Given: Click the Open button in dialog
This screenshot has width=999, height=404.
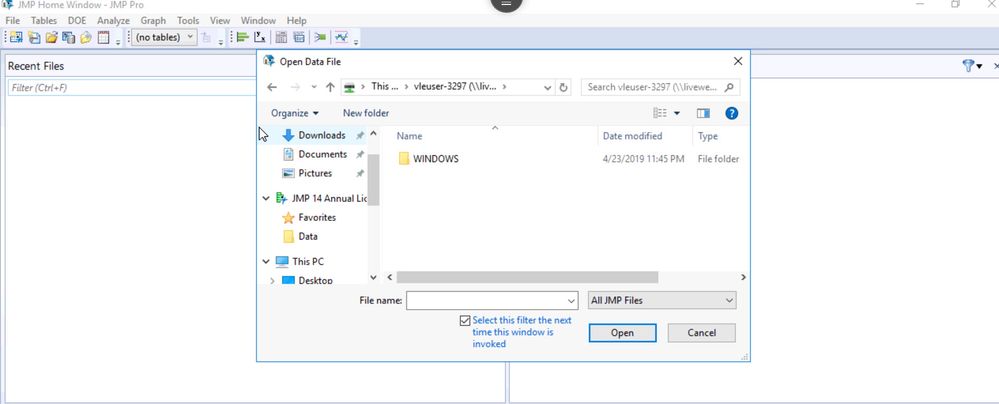Looking at the screenshot, I should click(622, 333).
